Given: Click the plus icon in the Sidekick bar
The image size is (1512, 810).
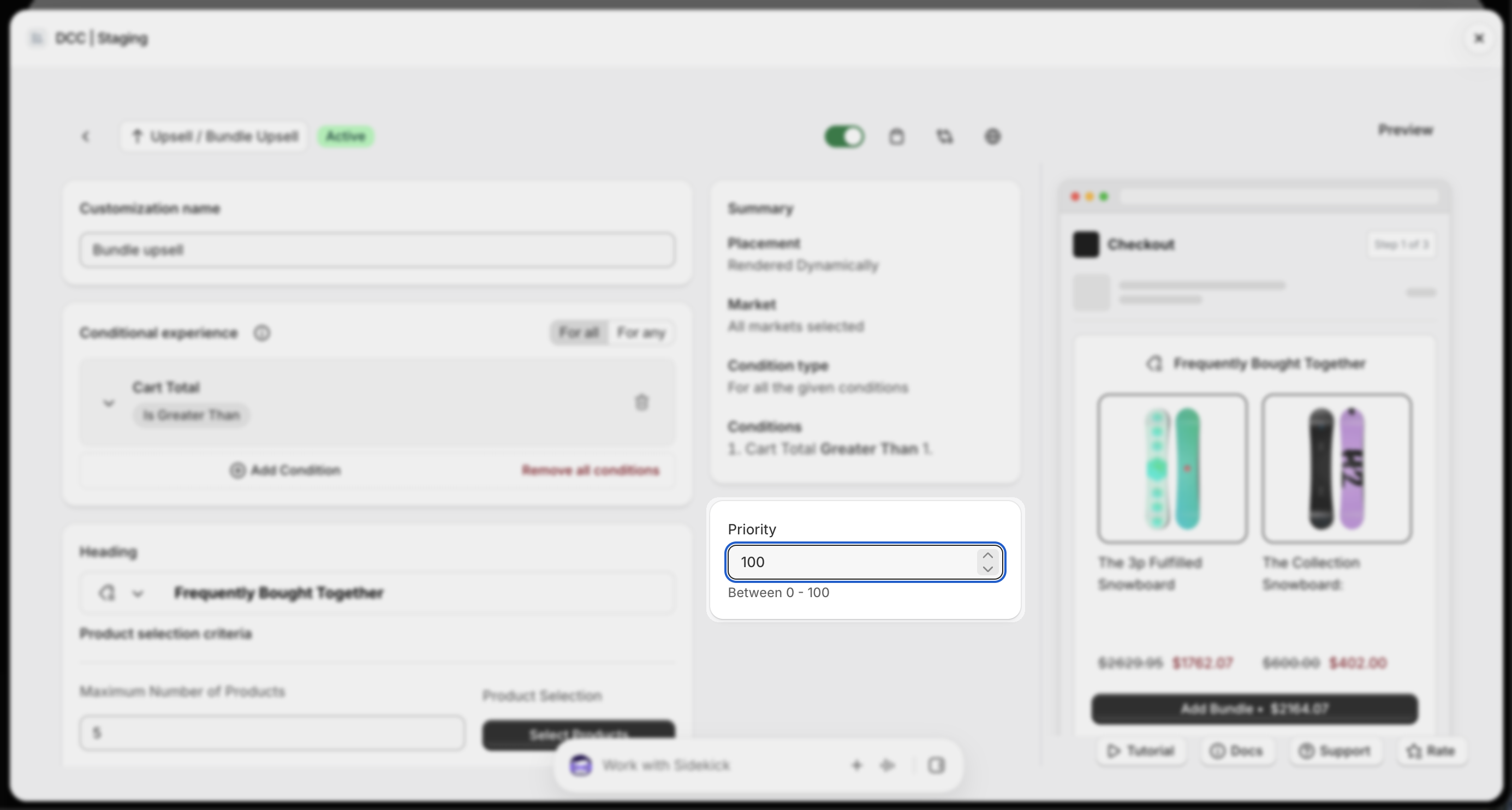Looking at the screenshot, I should click(x=856, y=765).
